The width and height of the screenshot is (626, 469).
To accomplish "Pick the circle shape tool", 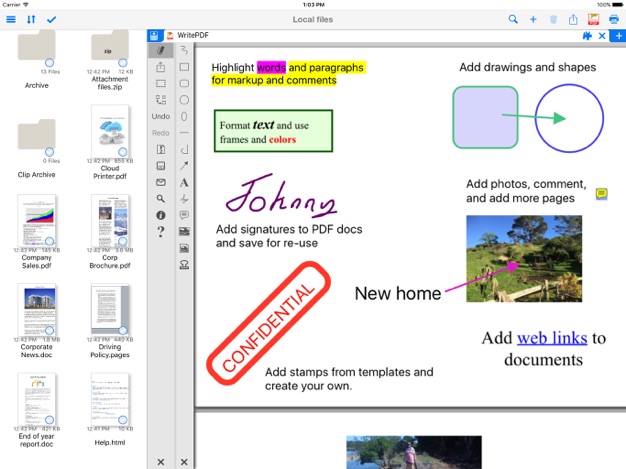I will point(184,100).
